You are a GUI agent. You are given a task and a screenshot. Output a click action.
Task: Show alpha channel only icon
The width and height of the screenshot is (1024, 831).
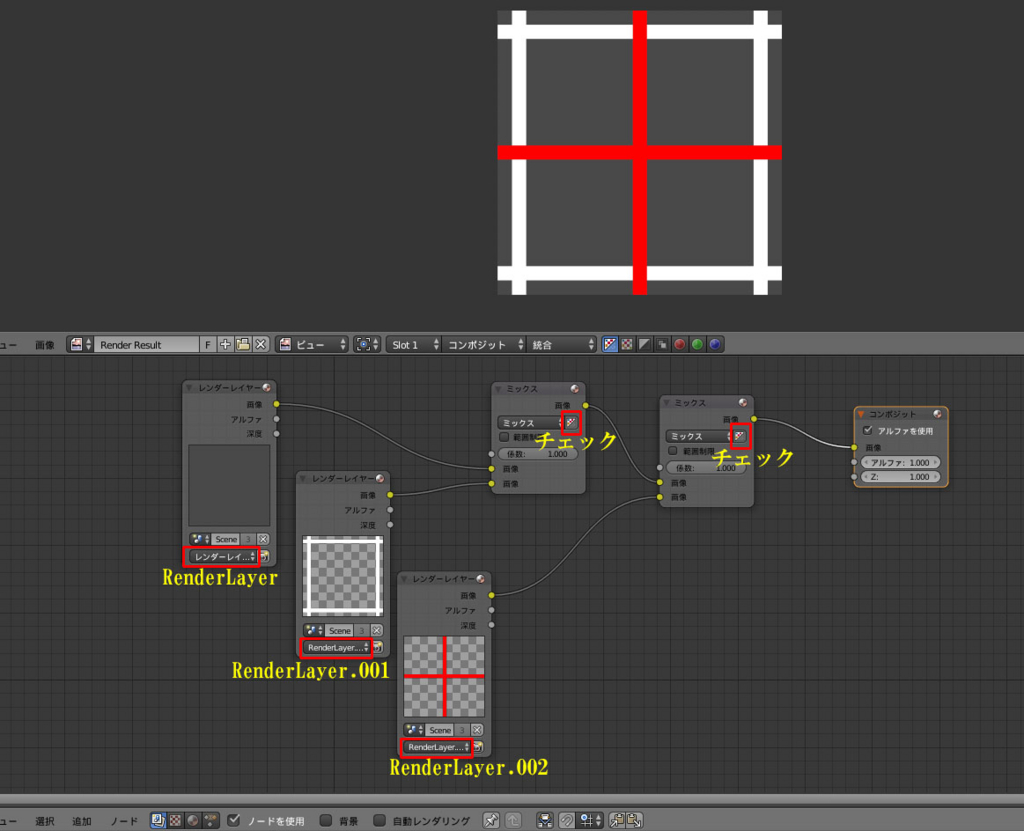pos(645,344)
